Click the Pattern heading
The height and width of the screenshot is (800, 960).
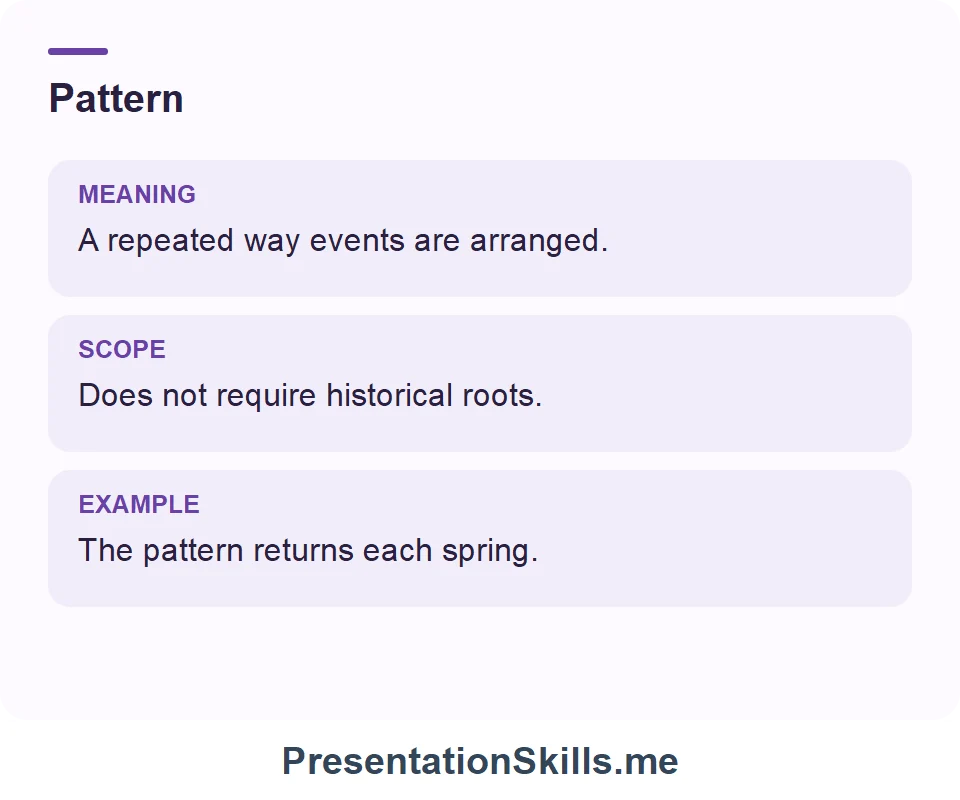[116, 99]
